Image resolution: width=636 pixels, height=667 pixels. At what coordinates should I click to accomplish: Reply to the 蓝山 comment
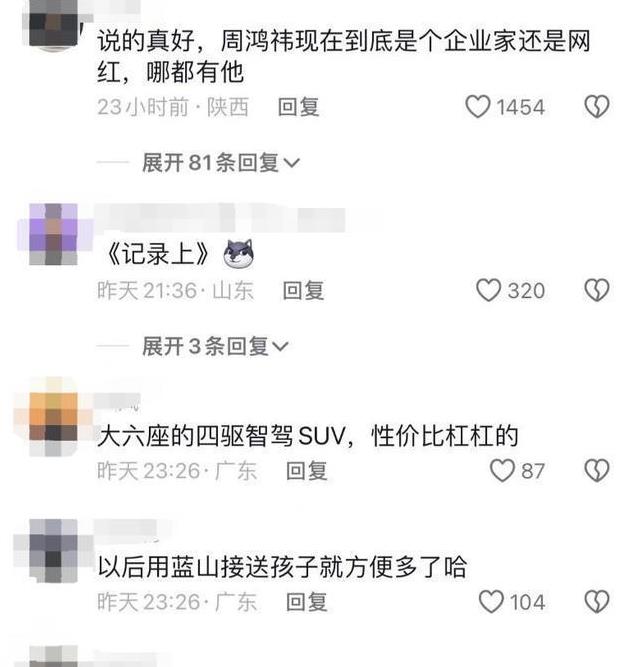(x=307, y=602)
